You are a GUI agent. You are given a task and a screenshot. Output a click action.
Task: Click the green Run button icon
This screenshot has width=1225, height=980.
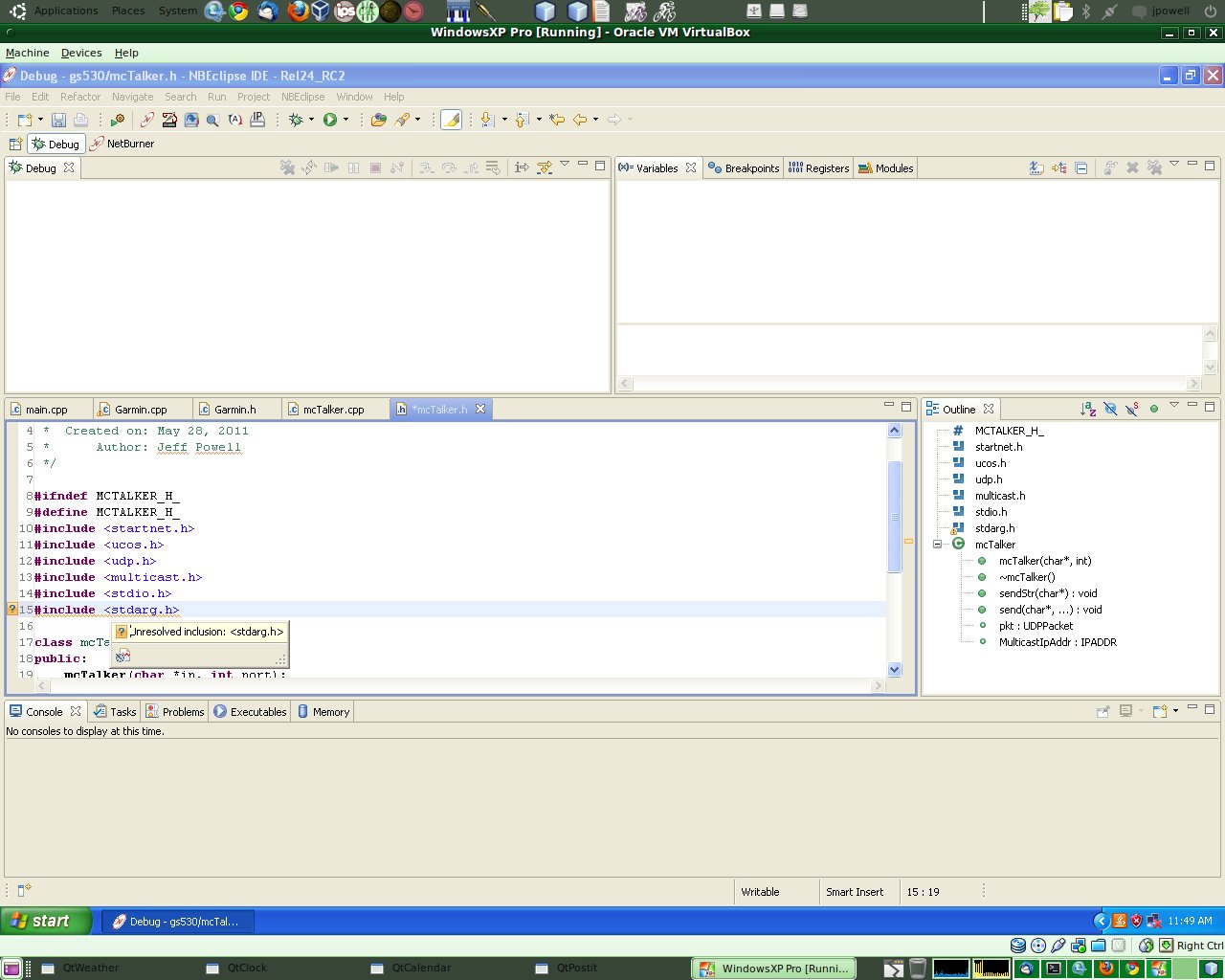330,120
